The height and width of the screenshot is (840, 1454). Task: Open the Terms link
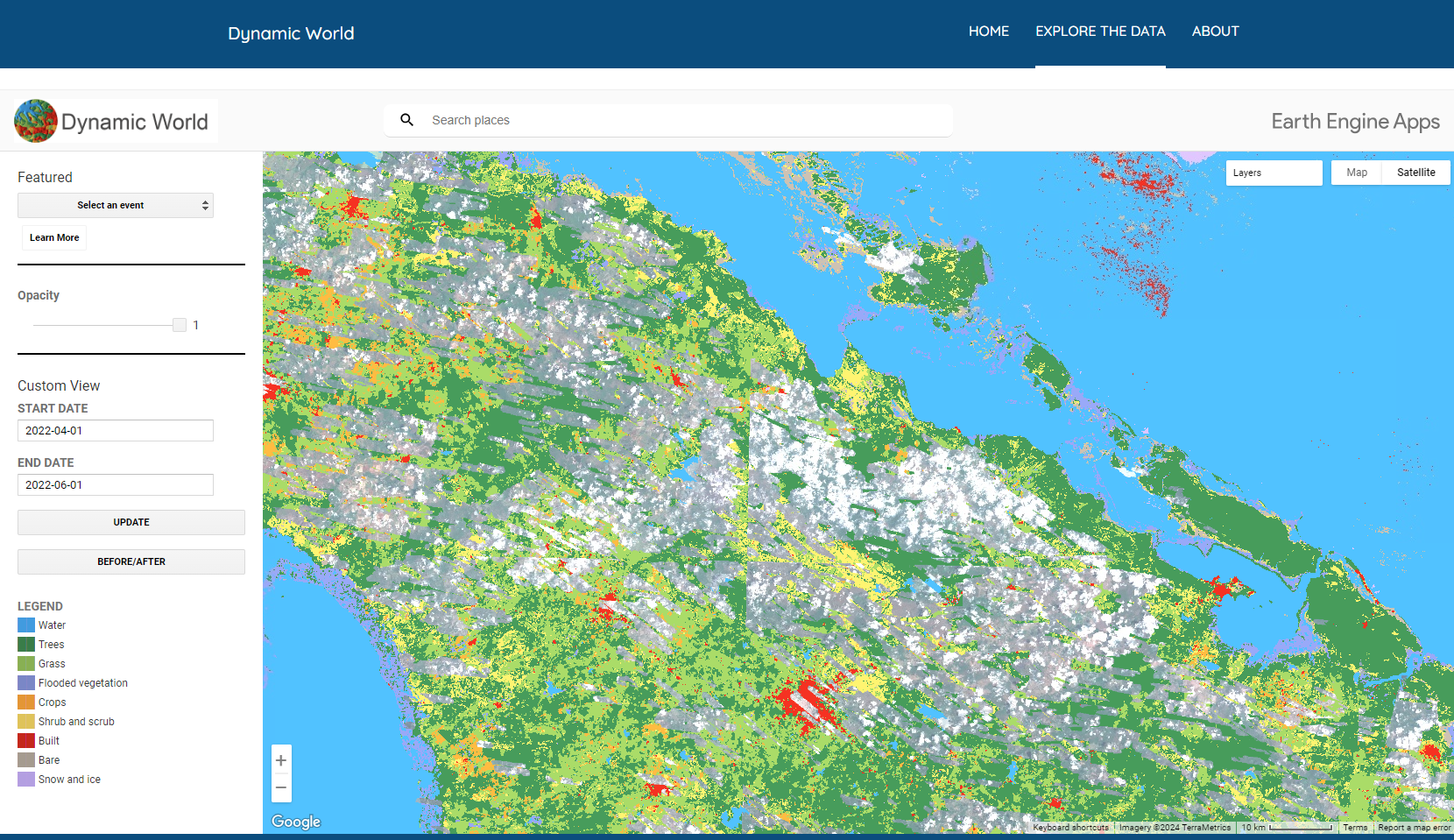[x=1355, y=828]
